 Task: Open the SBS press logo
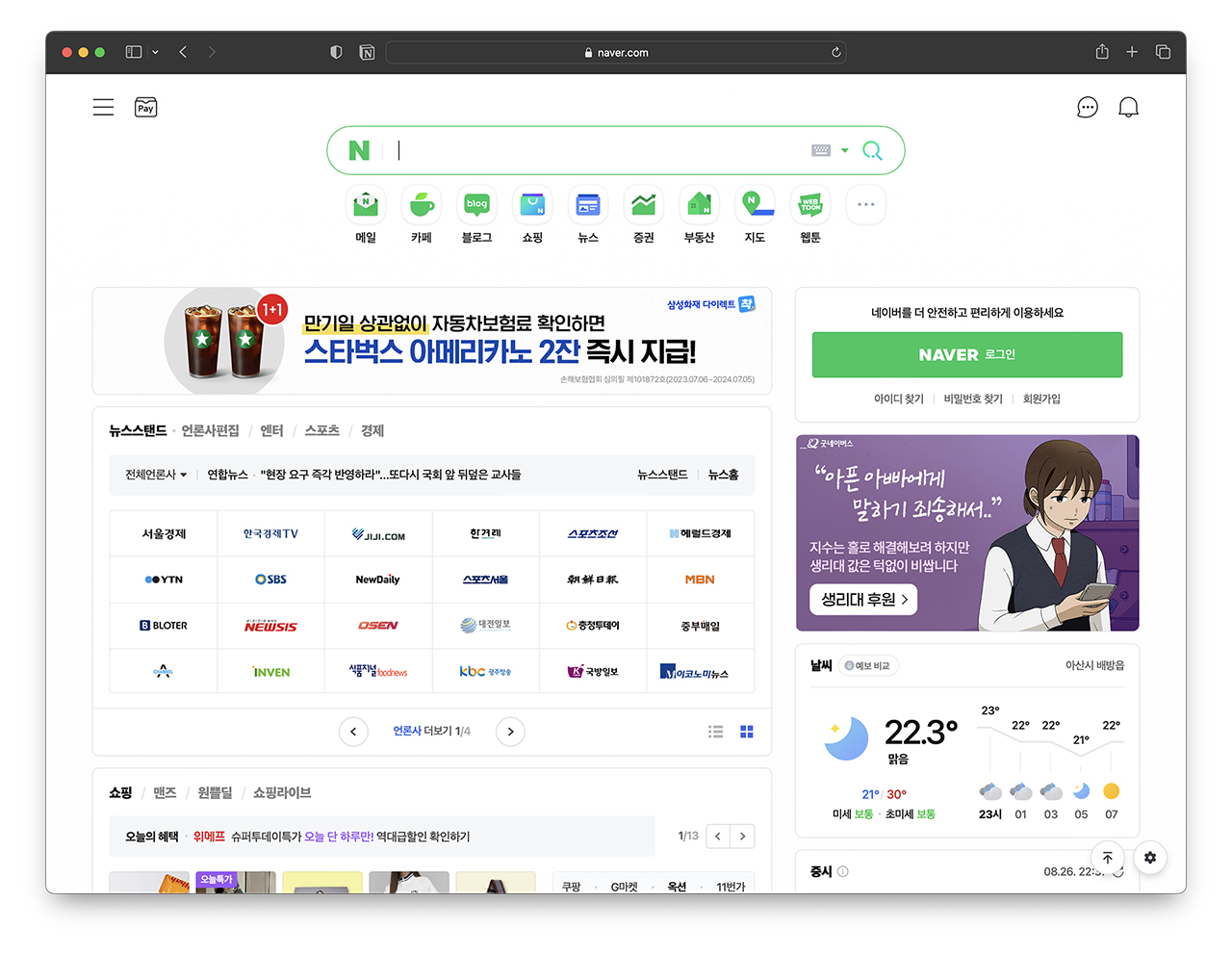(x=270, y=580)
